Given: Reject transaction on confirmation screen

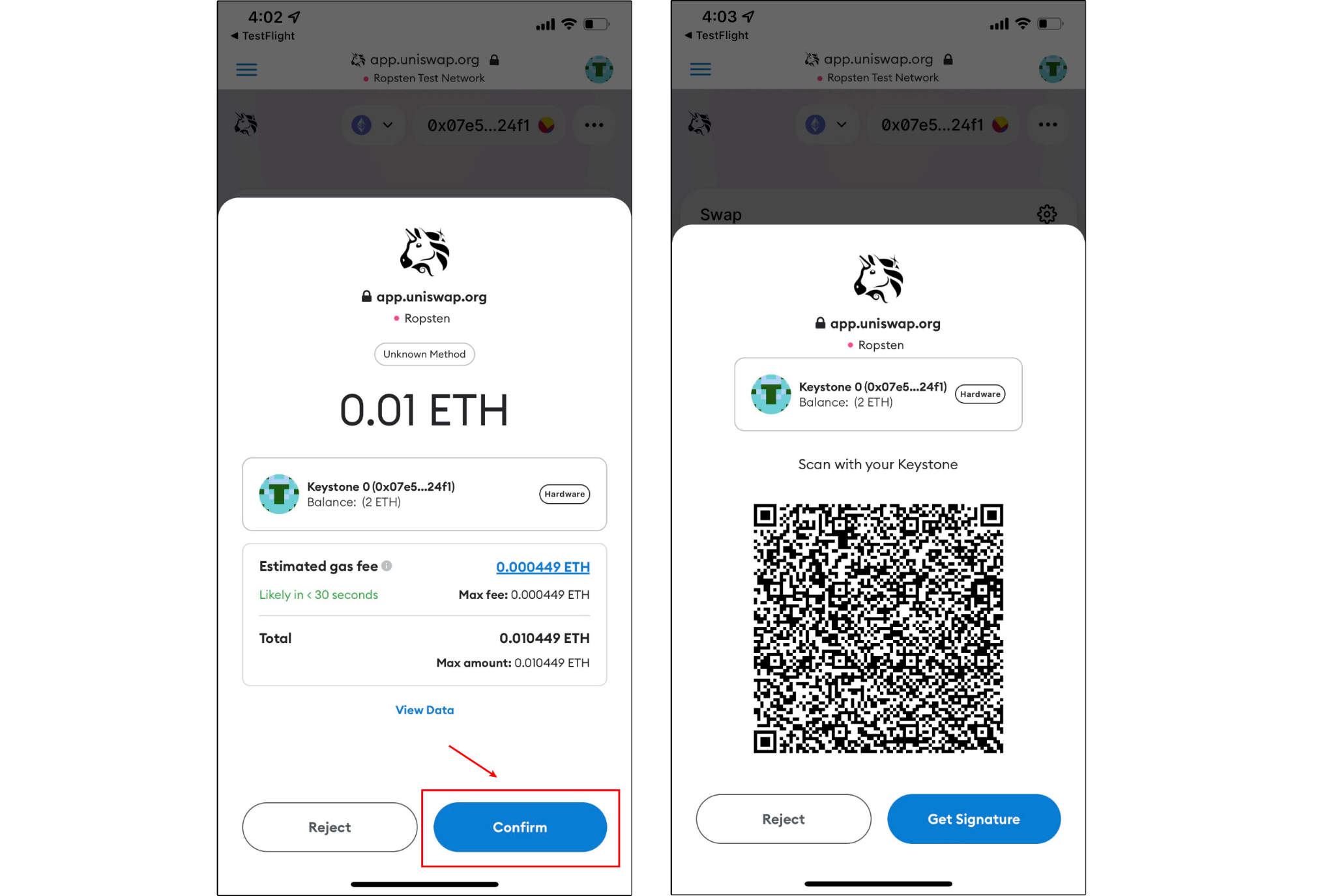Looking at the screenshot, I should (329, 827).
